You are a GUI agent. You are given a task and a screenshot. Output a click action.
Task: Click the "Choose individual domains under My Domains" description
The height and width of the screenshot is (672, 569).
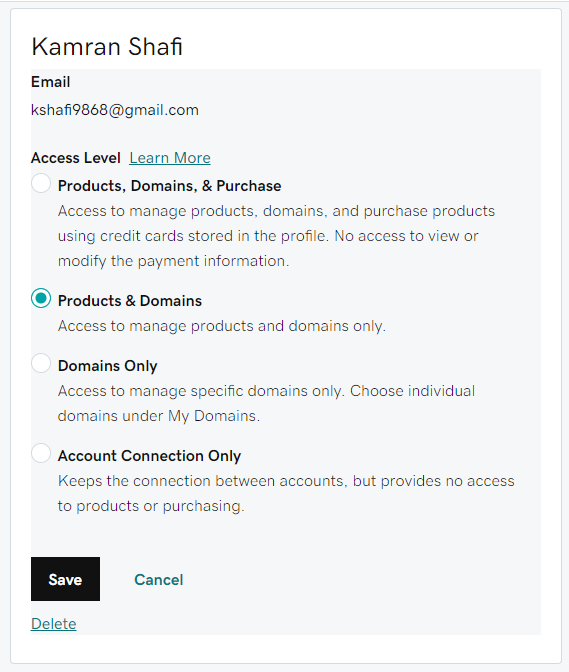click(x=267, y=403)
